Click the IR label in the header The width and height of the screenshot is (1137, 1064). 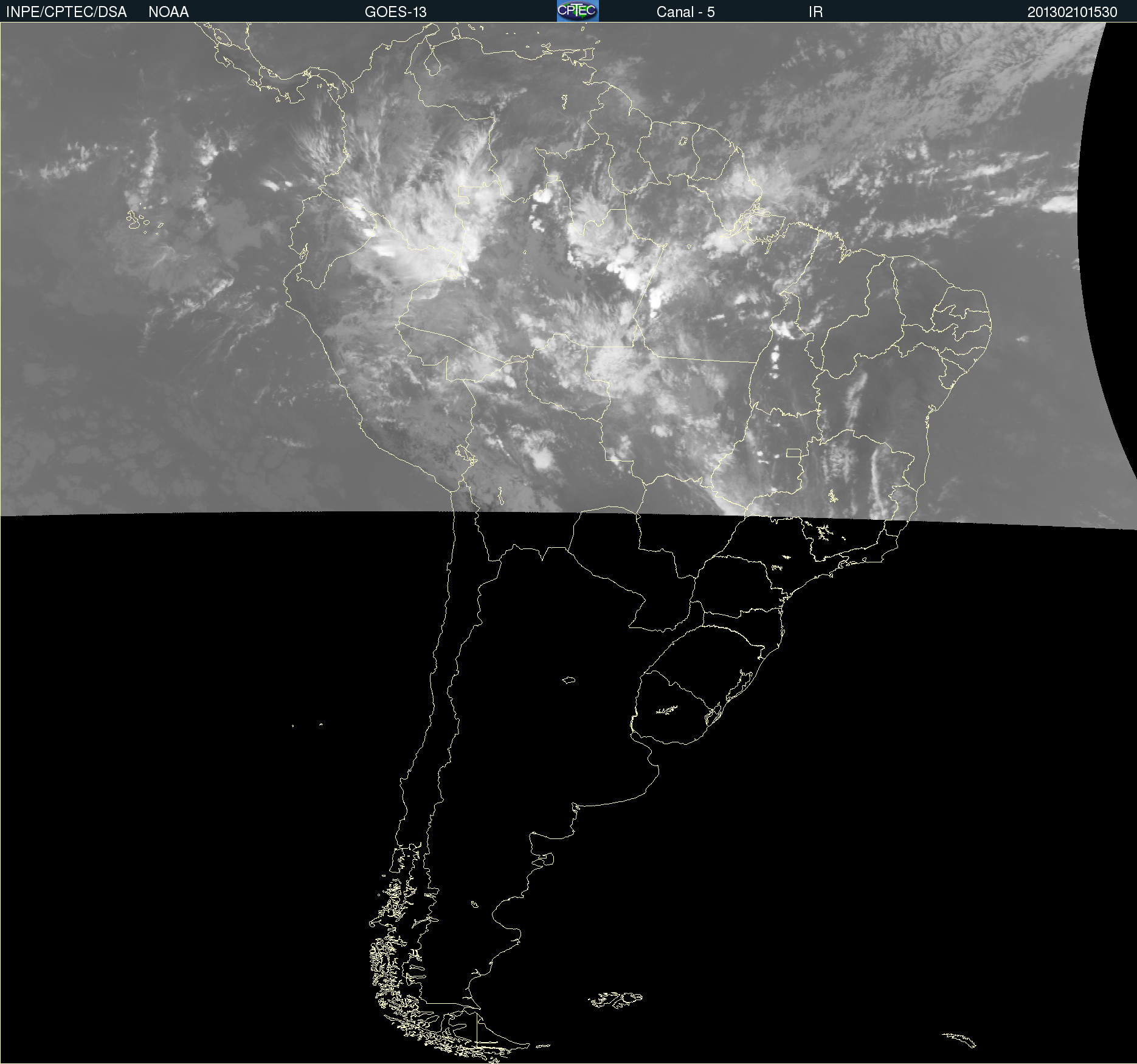815,12
